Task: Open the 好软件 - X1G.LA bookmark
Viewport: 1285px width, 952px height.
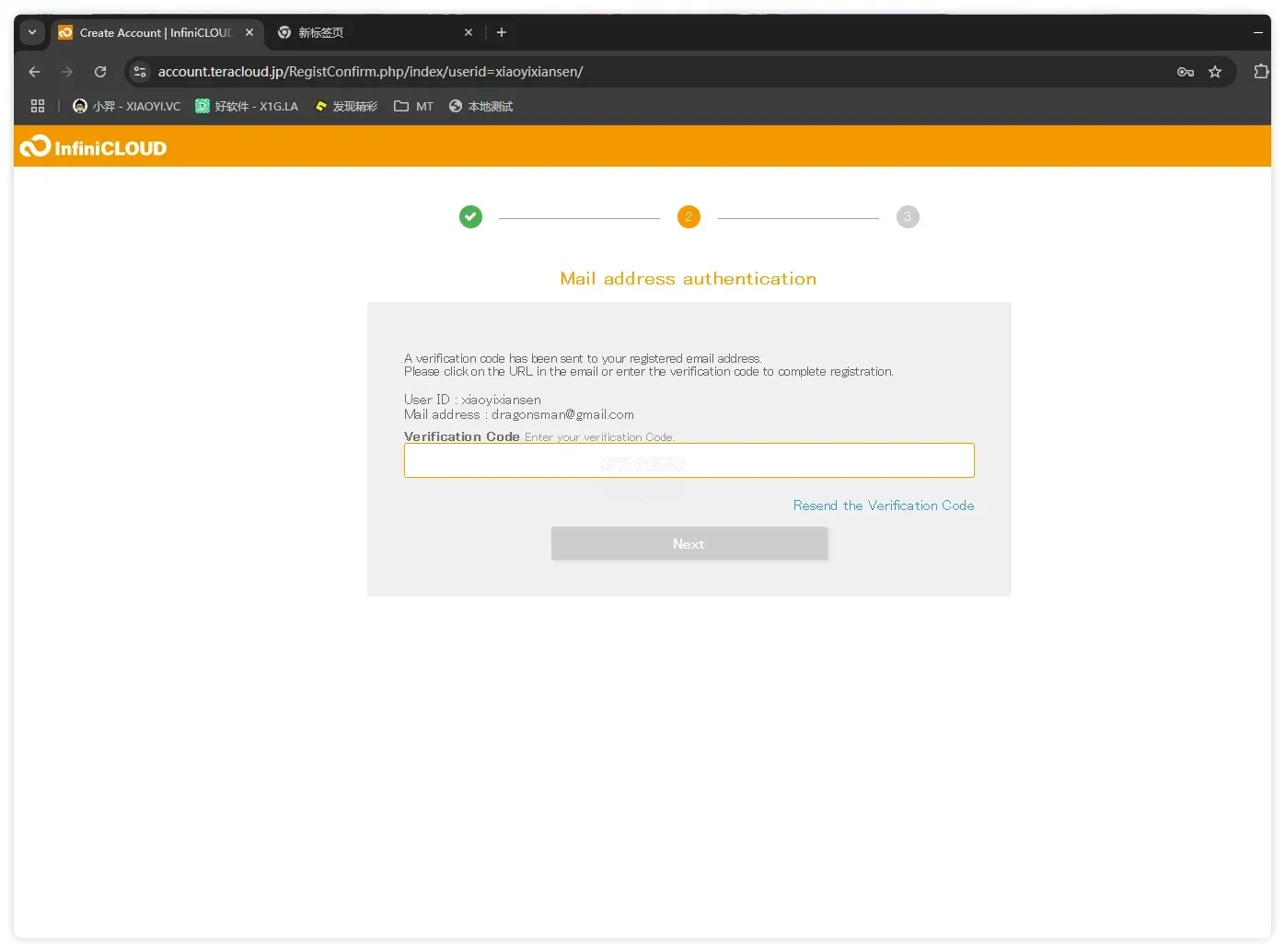Action: 247,106
